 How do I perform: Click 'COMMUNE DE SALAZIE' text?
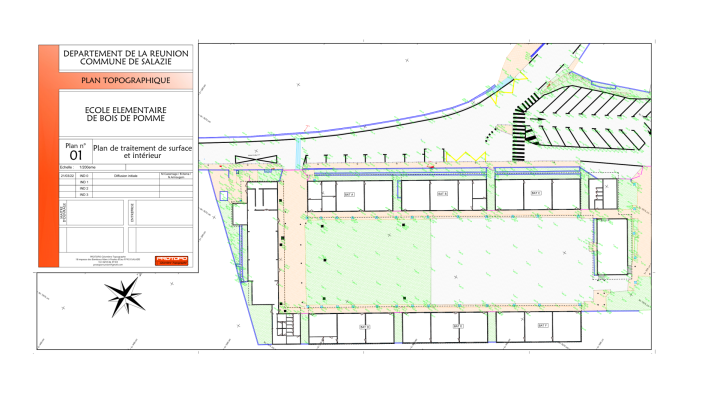pyautogui.click(x=126, y=62)
